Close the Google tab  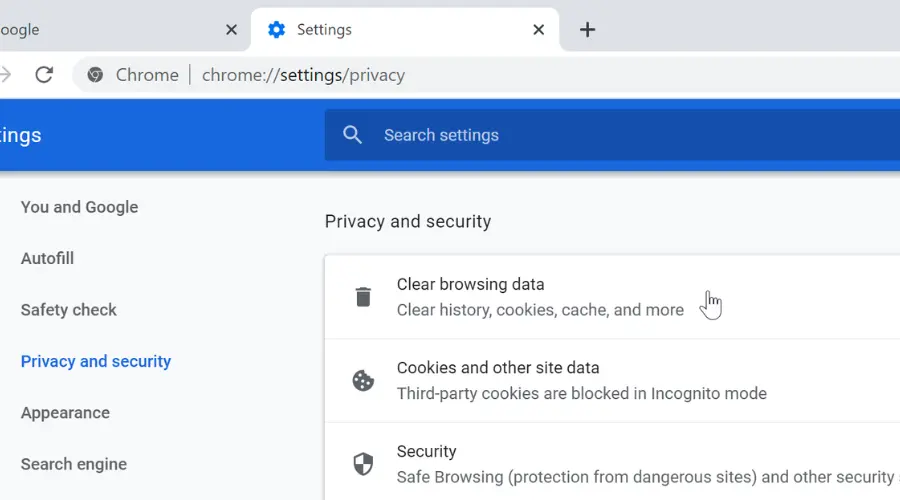231,29
